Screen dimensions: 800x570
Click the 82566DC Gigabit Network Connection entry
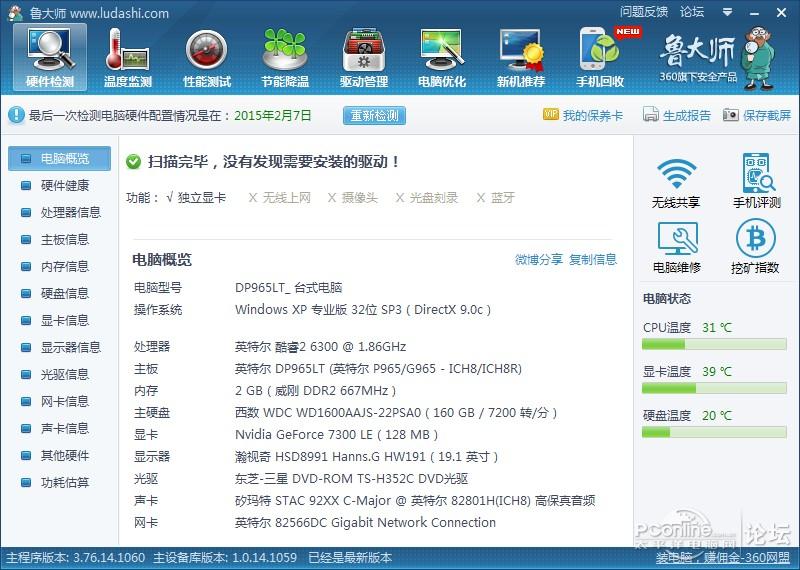coord(365,523)
